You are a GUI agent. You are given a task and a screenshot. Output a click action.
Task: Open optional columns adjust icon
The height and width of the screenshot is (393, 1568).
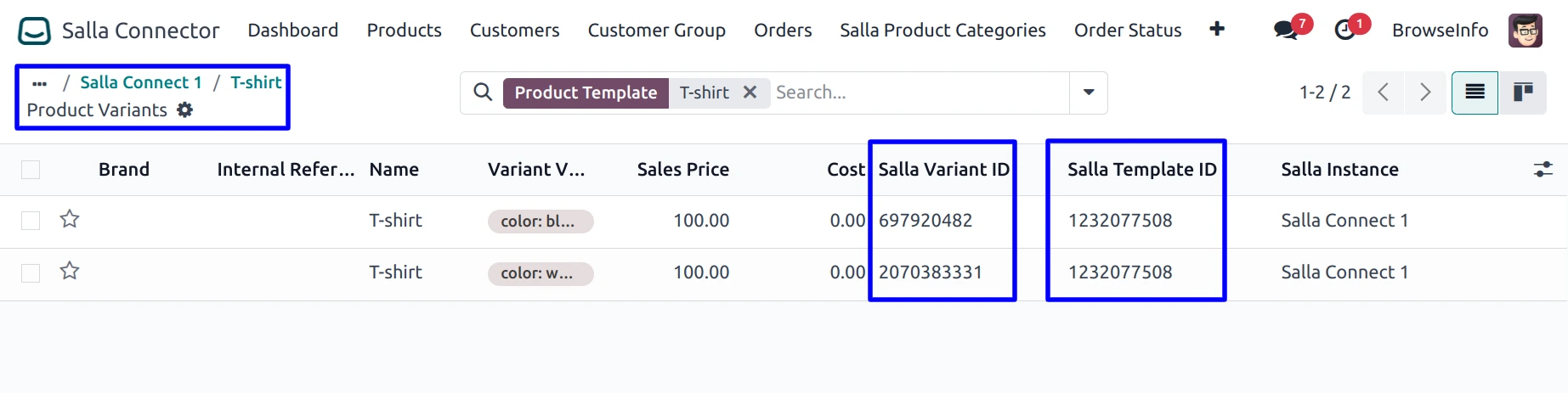point(1543,170)
